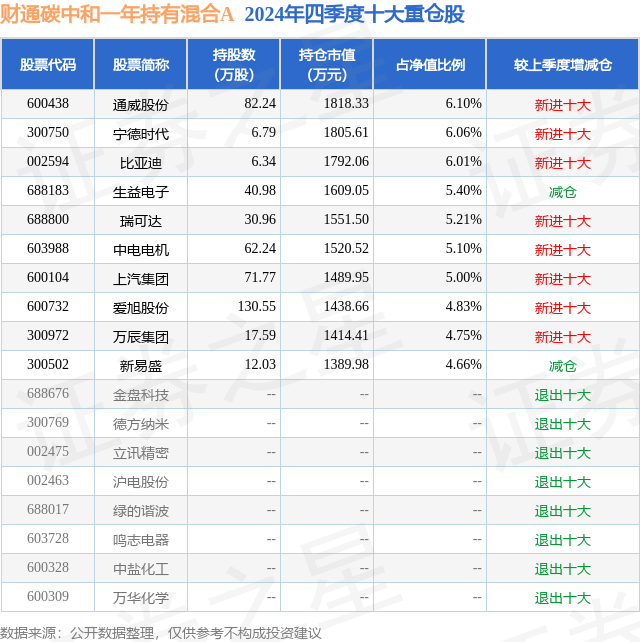
Task: Click 减仓 status in 新易盛 row
Action: click(x=563, y=366)
